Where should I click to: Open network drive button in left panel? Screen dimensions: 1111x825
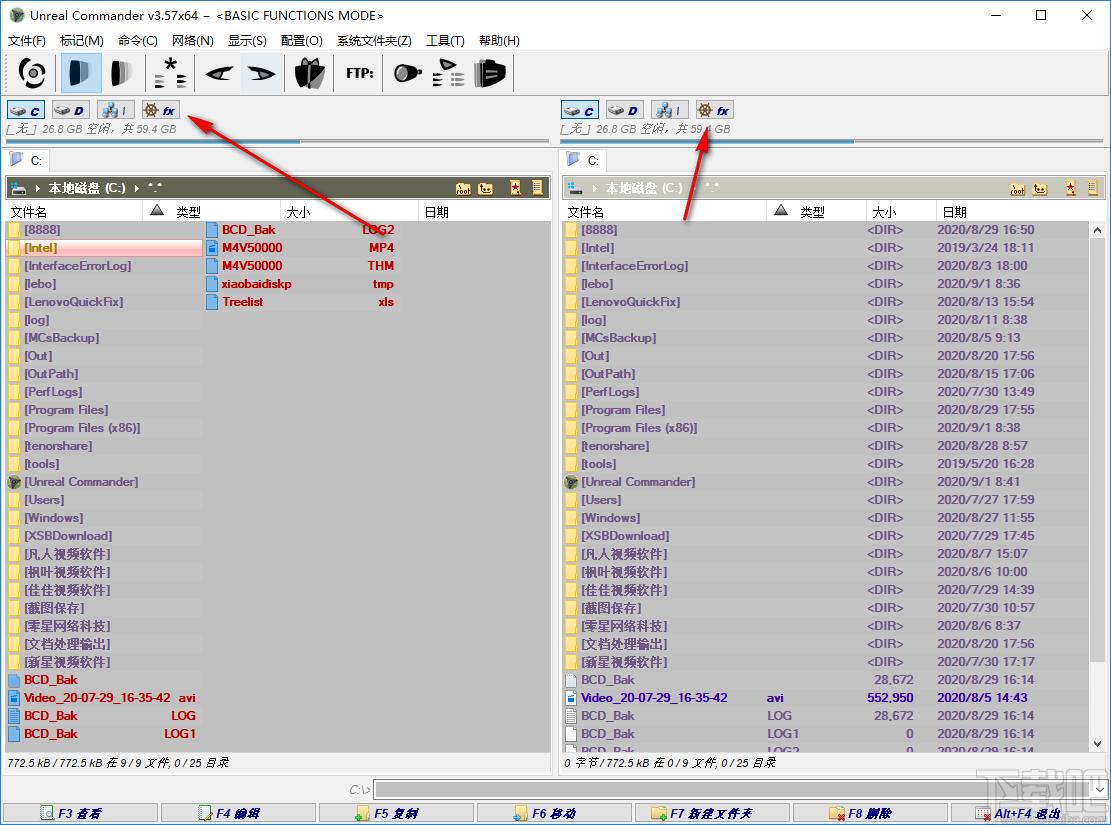[x=115, y=111]
